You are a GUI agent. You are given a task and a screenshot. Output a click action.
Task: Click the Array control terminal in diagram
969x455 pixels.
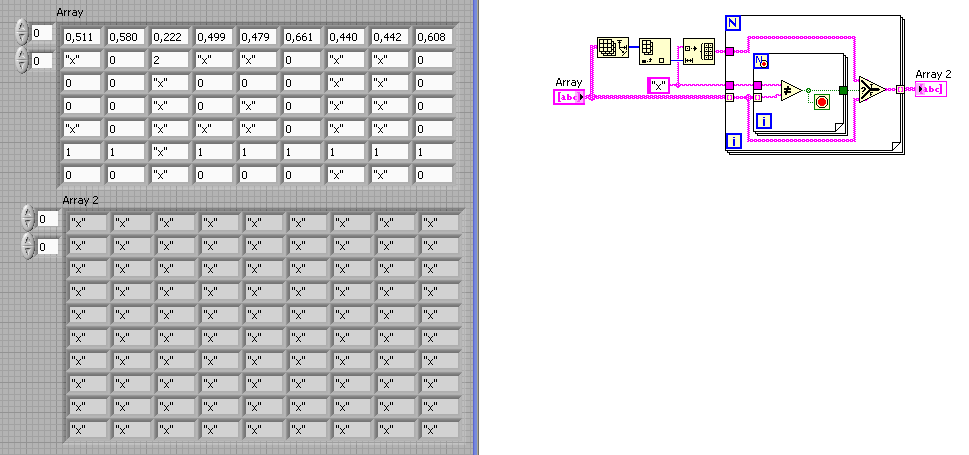coord(569,96)
